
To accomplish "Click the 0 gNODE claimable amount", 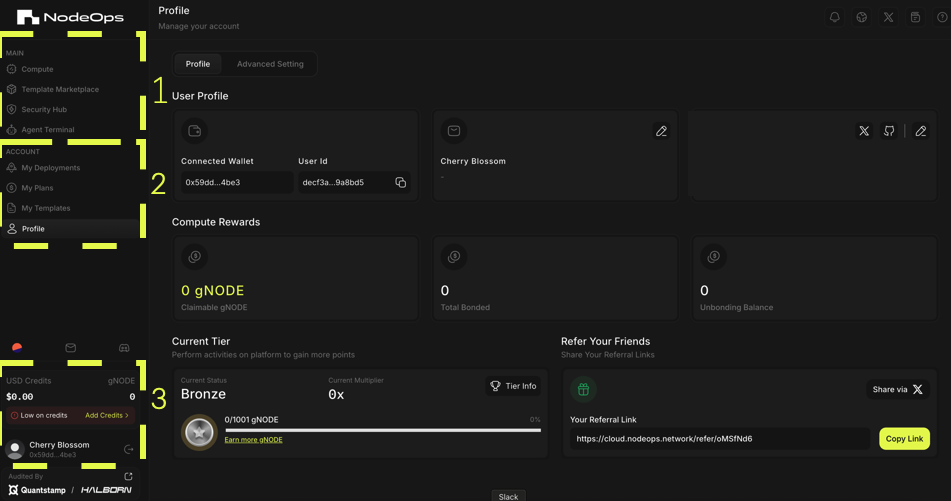I will pos(212,291).
